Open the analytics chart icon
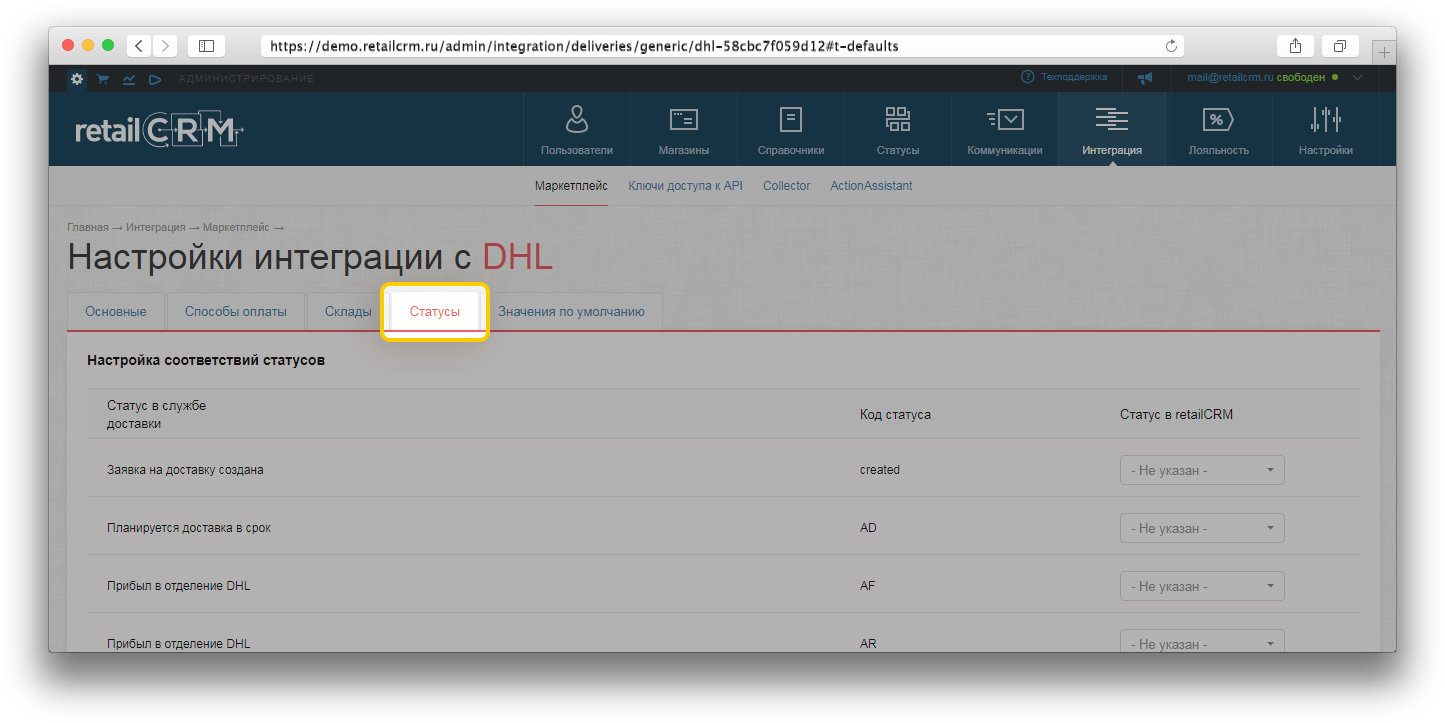Viewport: 1445px width, 723px height. point(129,78)
